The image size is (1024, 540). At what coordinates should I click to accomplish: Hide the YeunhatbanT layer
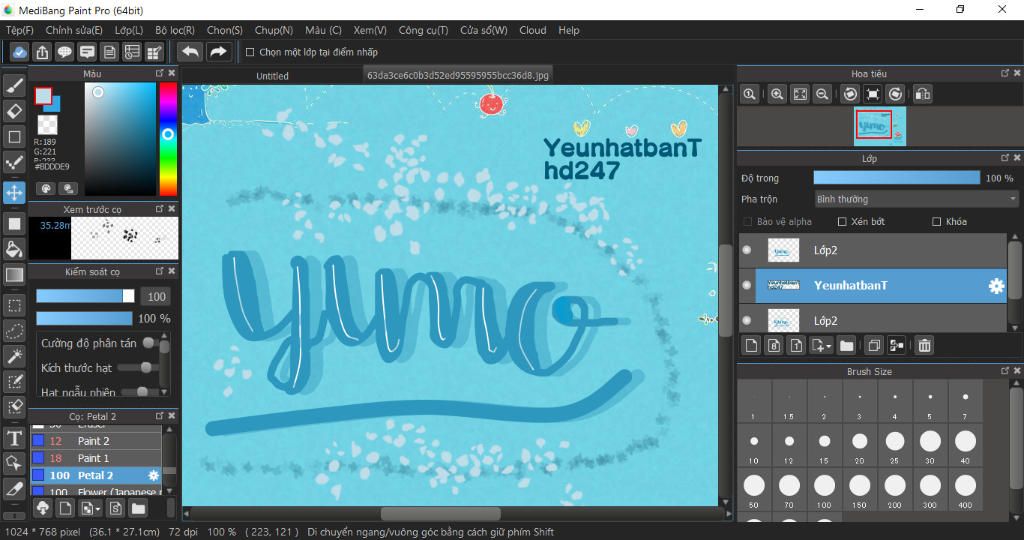click(x=747, y=285)
